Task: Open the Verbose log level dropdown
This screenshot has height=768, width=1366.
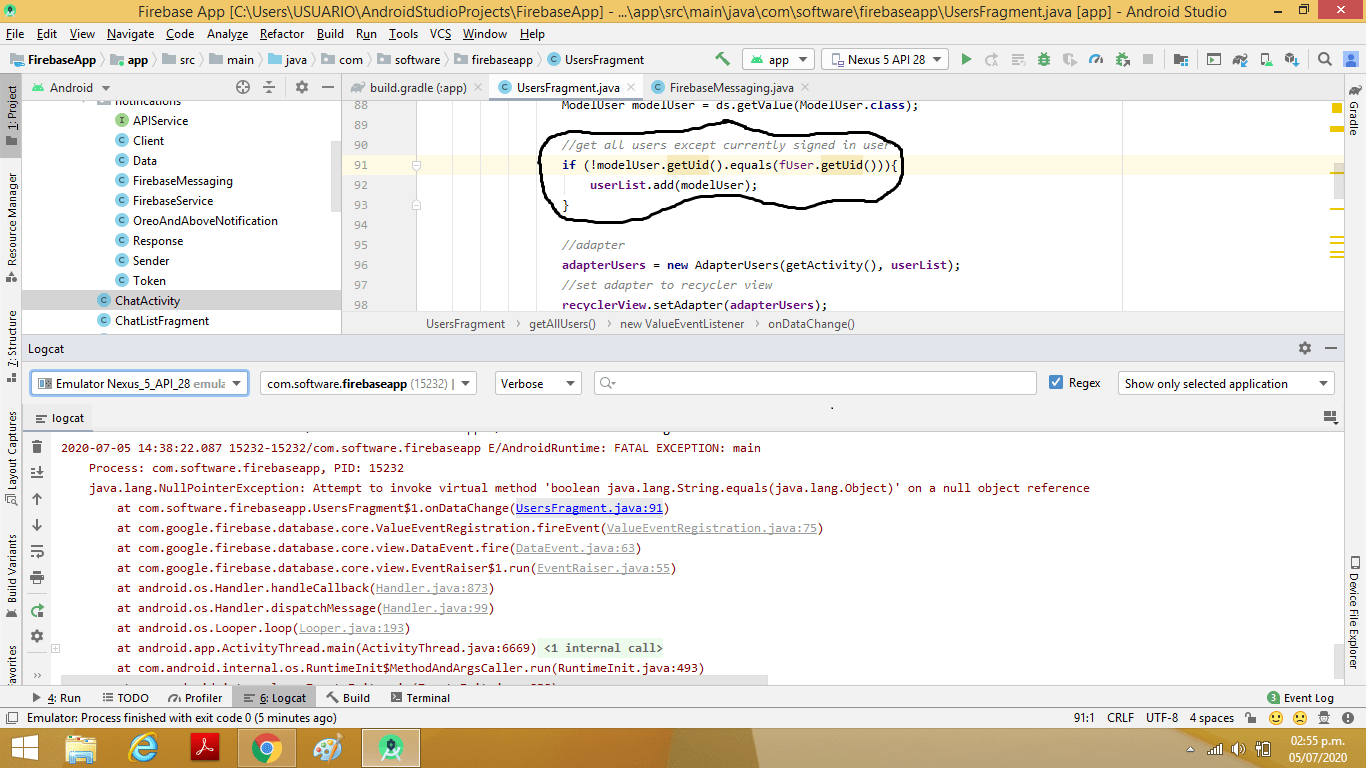Action: point(538,383)
